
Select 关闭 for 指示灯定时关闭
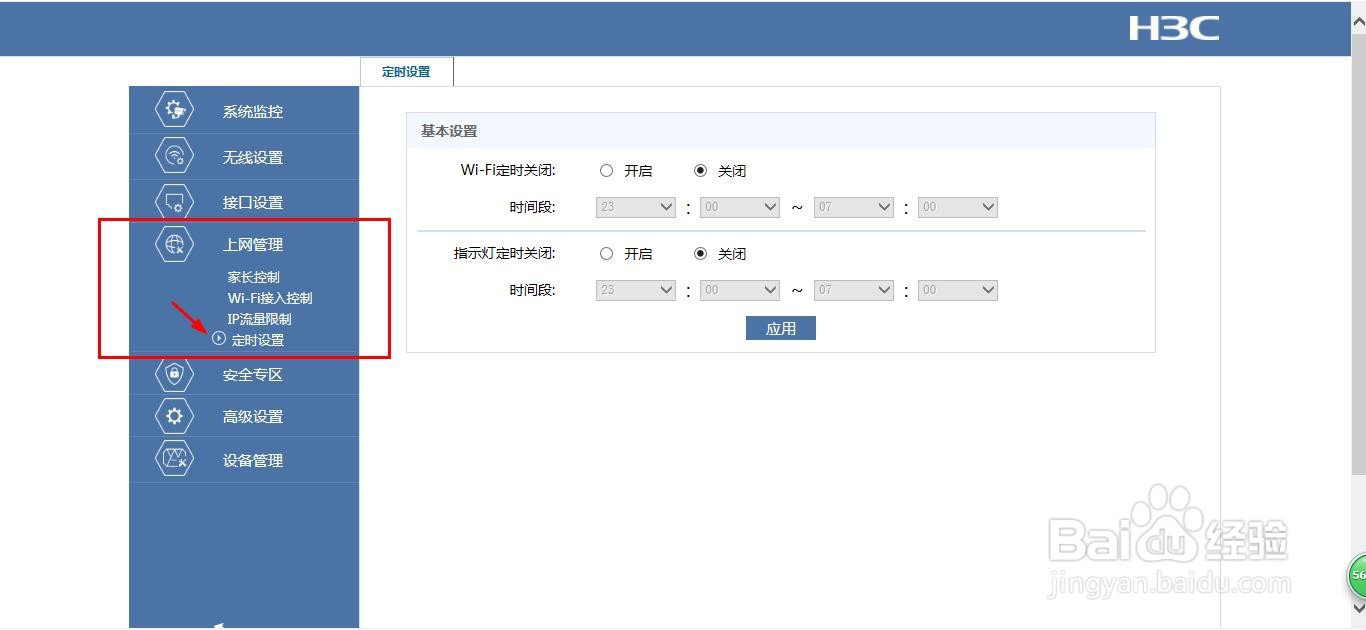[701, 253]
